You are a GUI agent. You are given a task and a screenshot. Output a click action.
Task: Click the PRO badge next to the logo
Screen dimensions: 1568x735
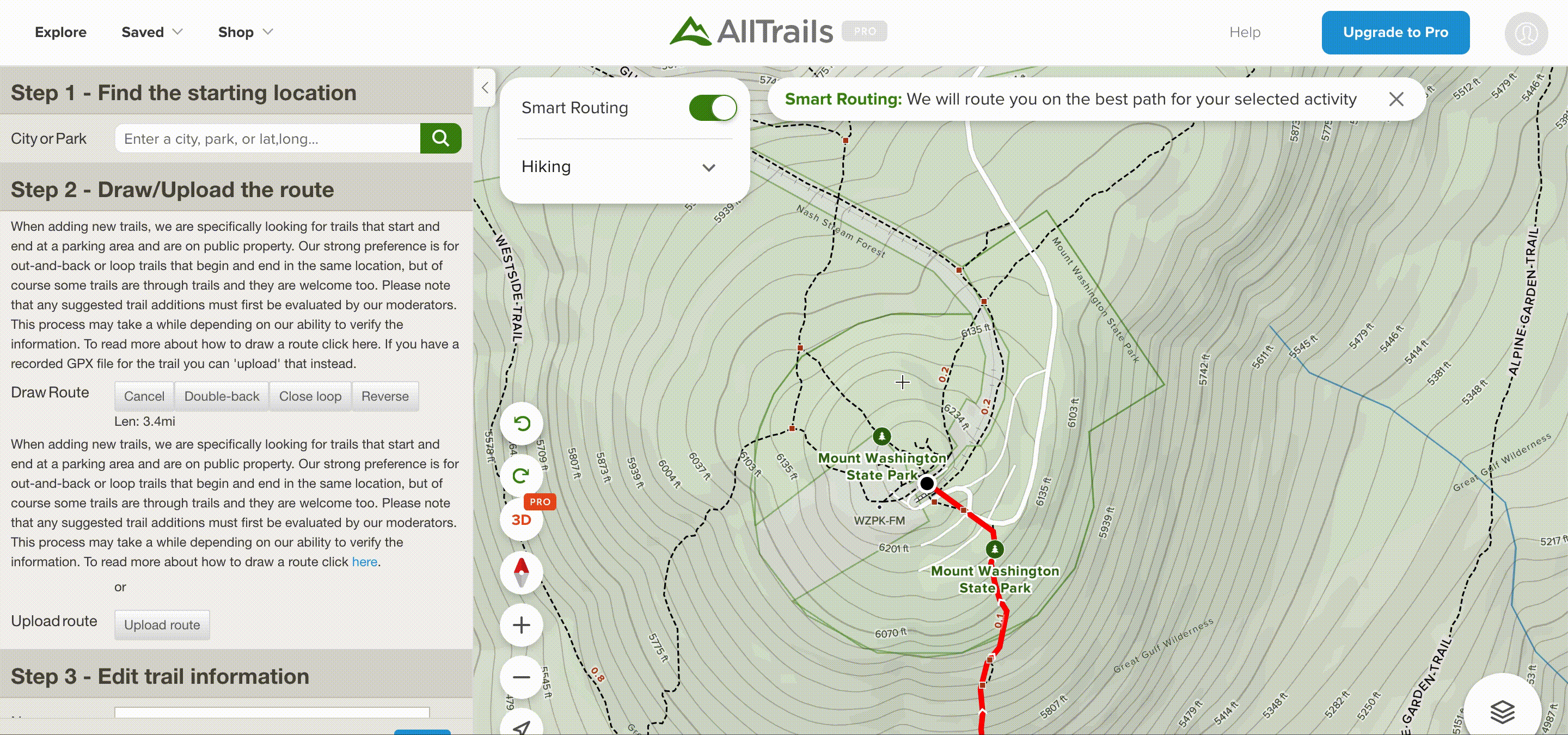pos(865,31)
